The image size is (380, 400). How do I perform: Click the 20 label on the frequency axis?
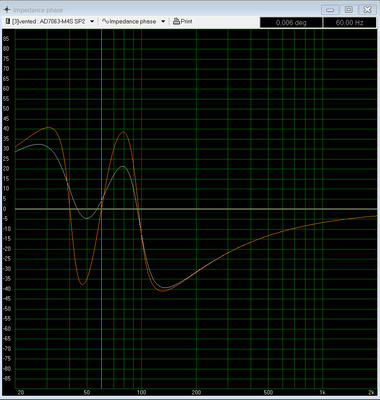click(x=21, y=393)
